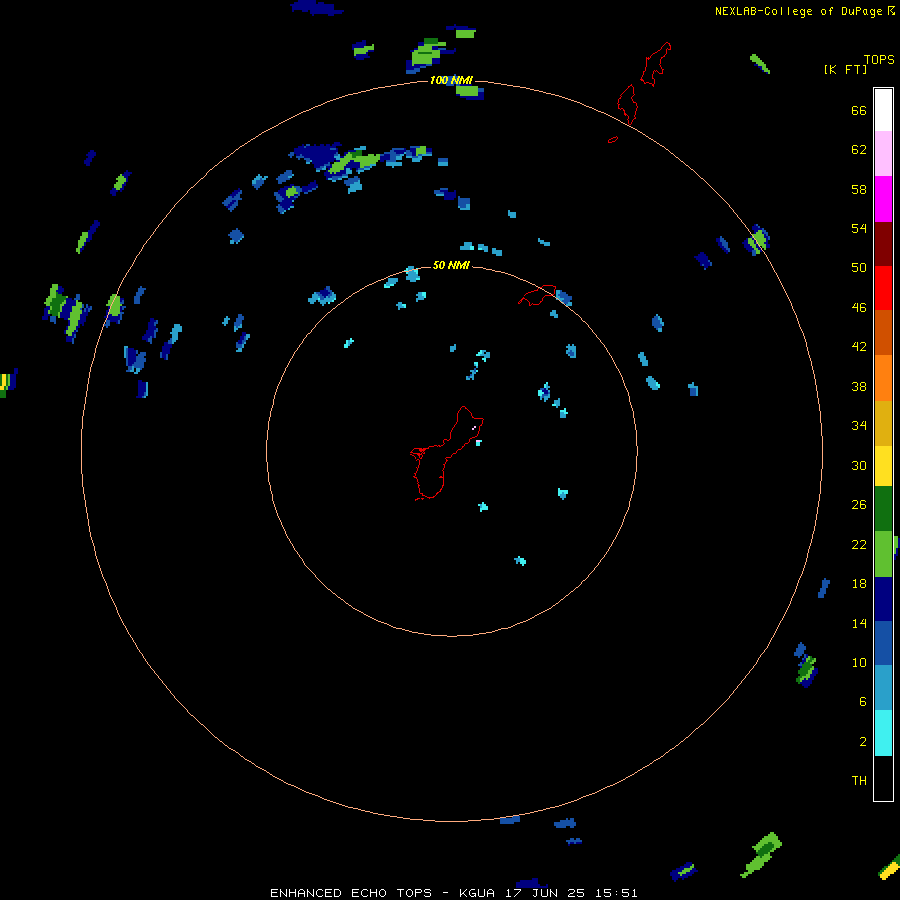Viewport: 900px width, 900px height.
Task: Click the [K FT] units label
Action: click(x=845, y=69)
